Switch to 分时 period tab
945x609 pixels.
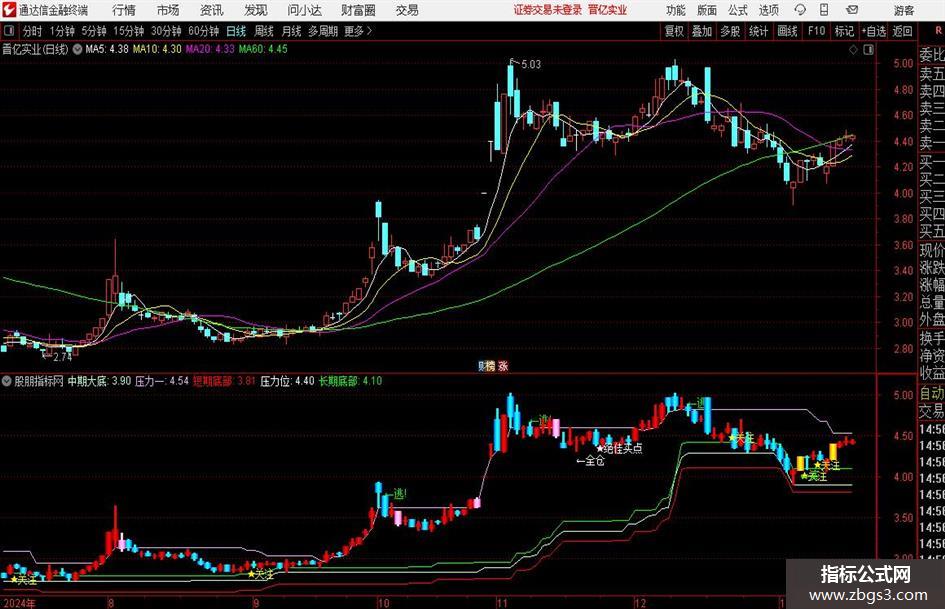pyautogui.click(x=33, y=31)
